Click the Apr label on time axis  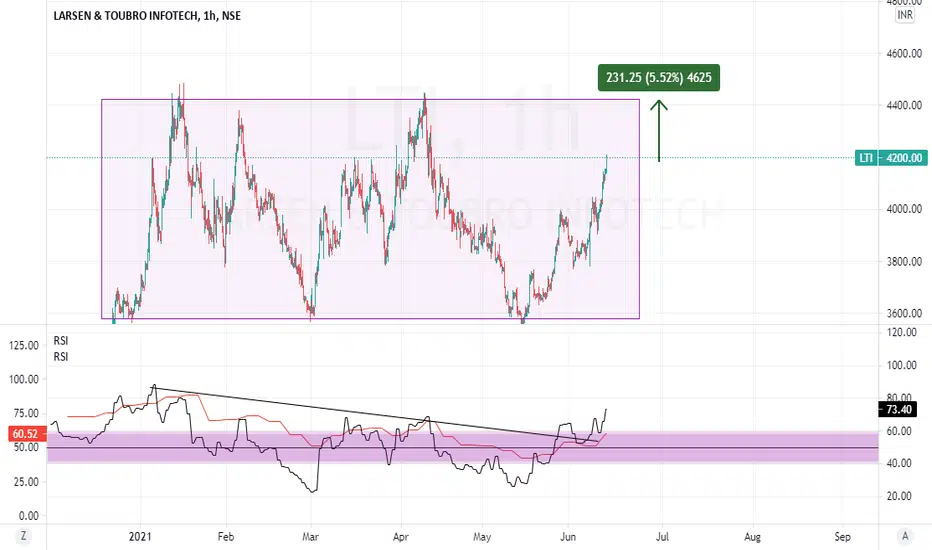(401, 536)
